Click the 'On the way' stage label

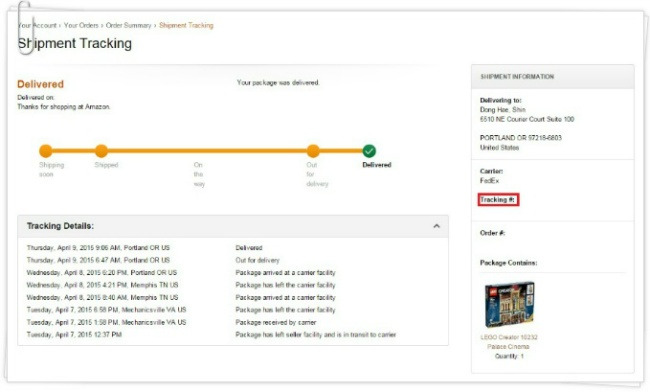click(x=199, y=174)
